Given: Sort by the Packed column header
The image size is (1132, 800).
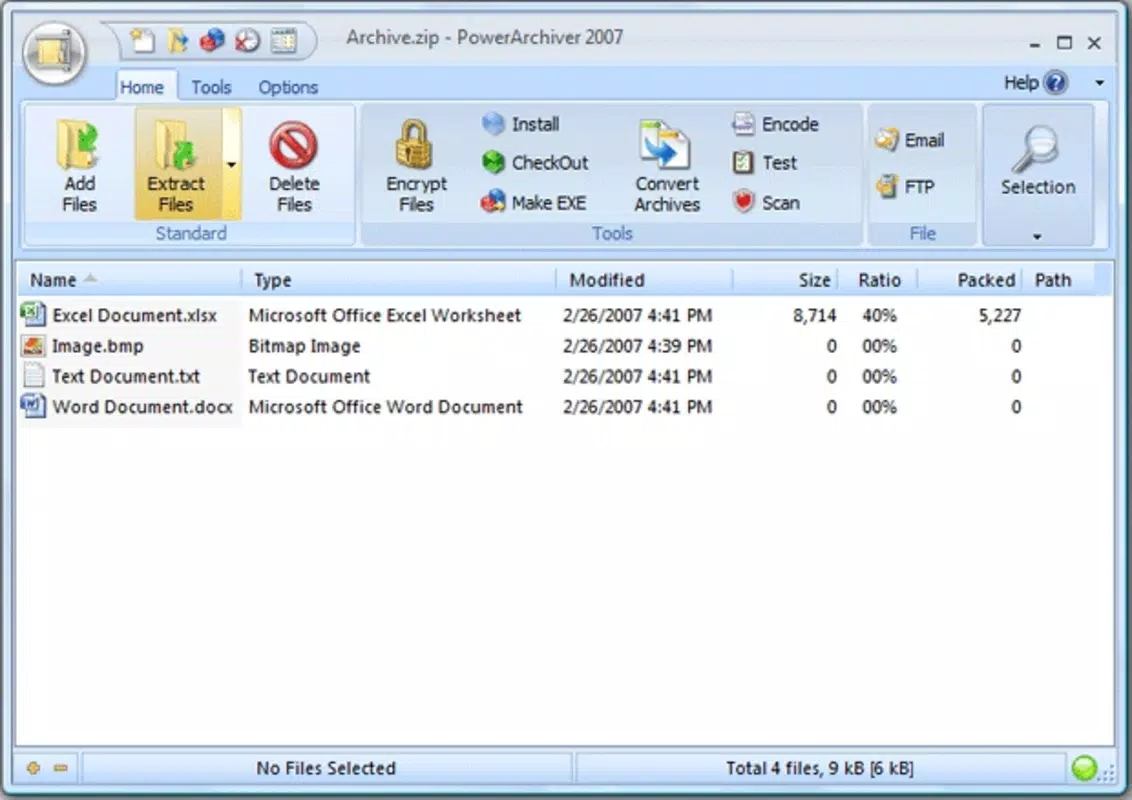Looking at the screenshot, I should click(970, 280).
